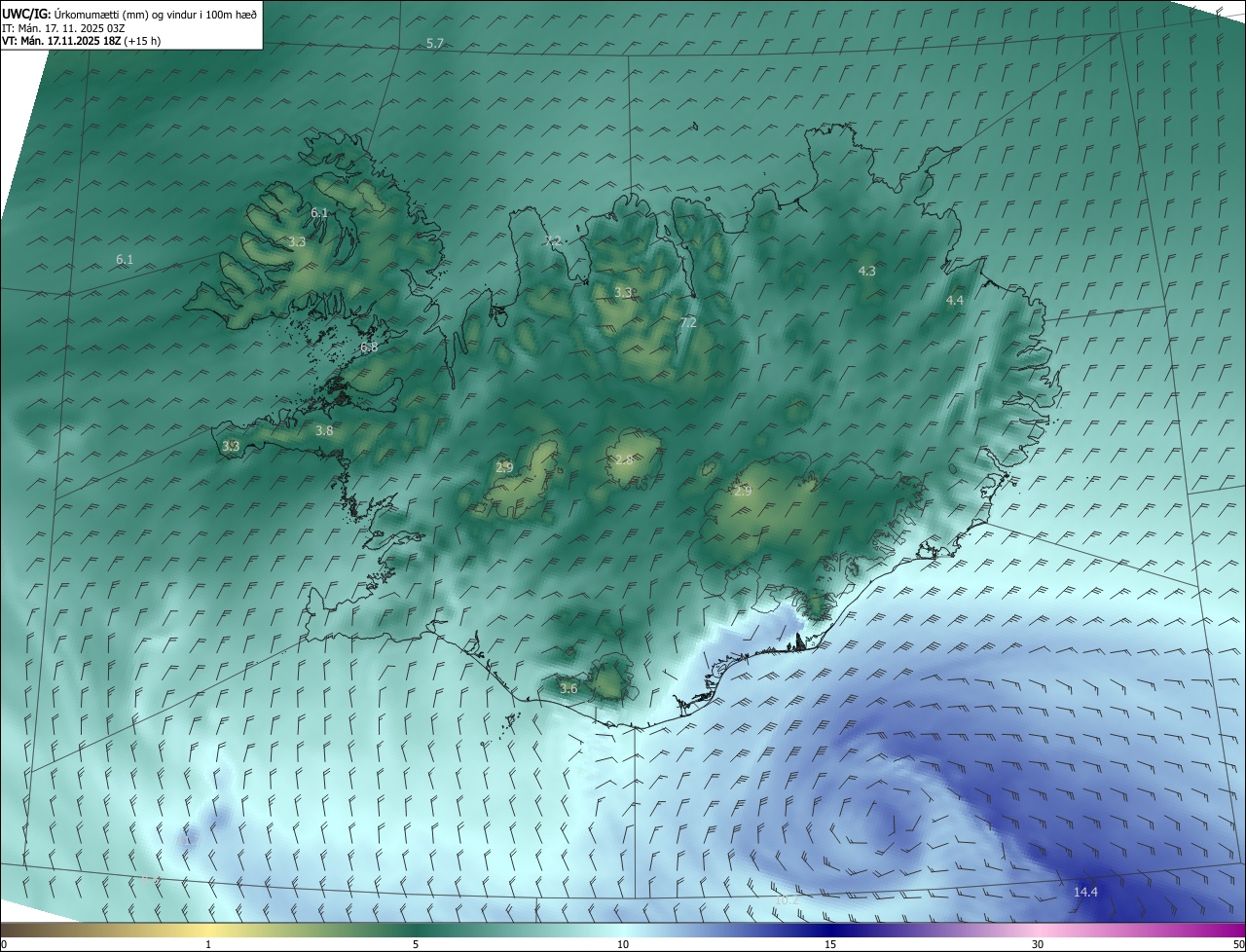The image size is (1246, 952).
Task: Click the color scale tick label 15
Action: coord(830,944)
